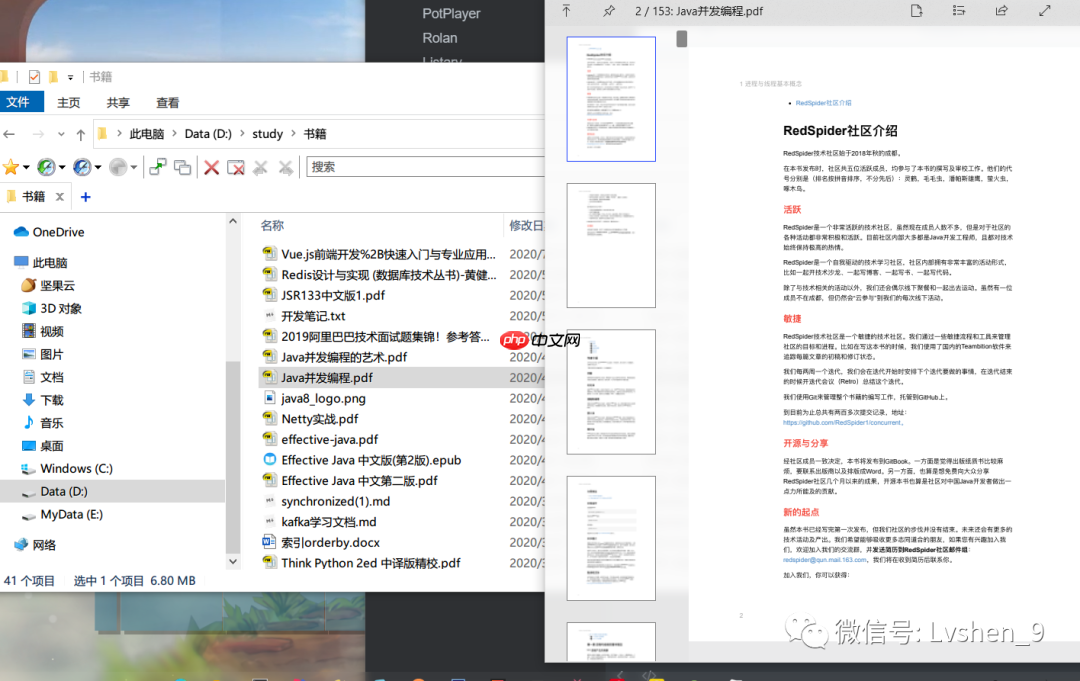Click the QTTabBar favorites star icon
Image resolution: width=1080 pixels, height=681 pixels.
coord(12,166)
